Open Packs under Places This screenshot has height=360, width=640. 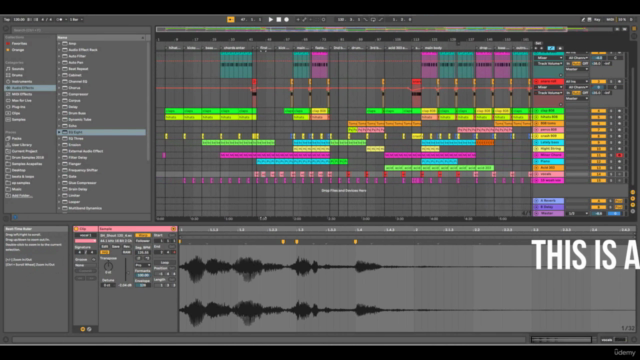pyautogui.click(x=16, y=139)
